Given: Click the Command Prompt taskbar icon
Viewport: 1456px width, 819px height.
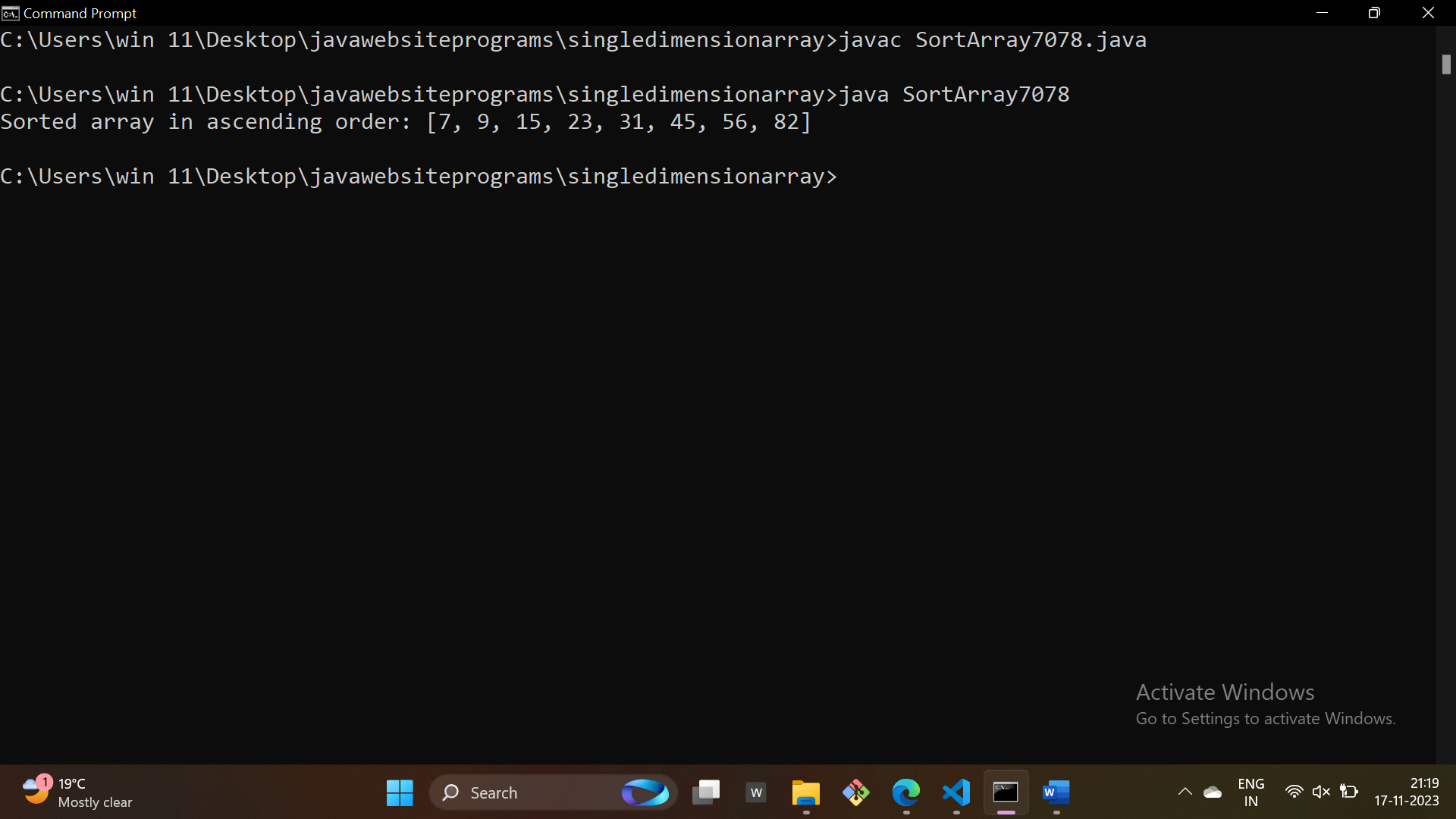Looking at the screenshot, I should click(x=1006, y=793).
